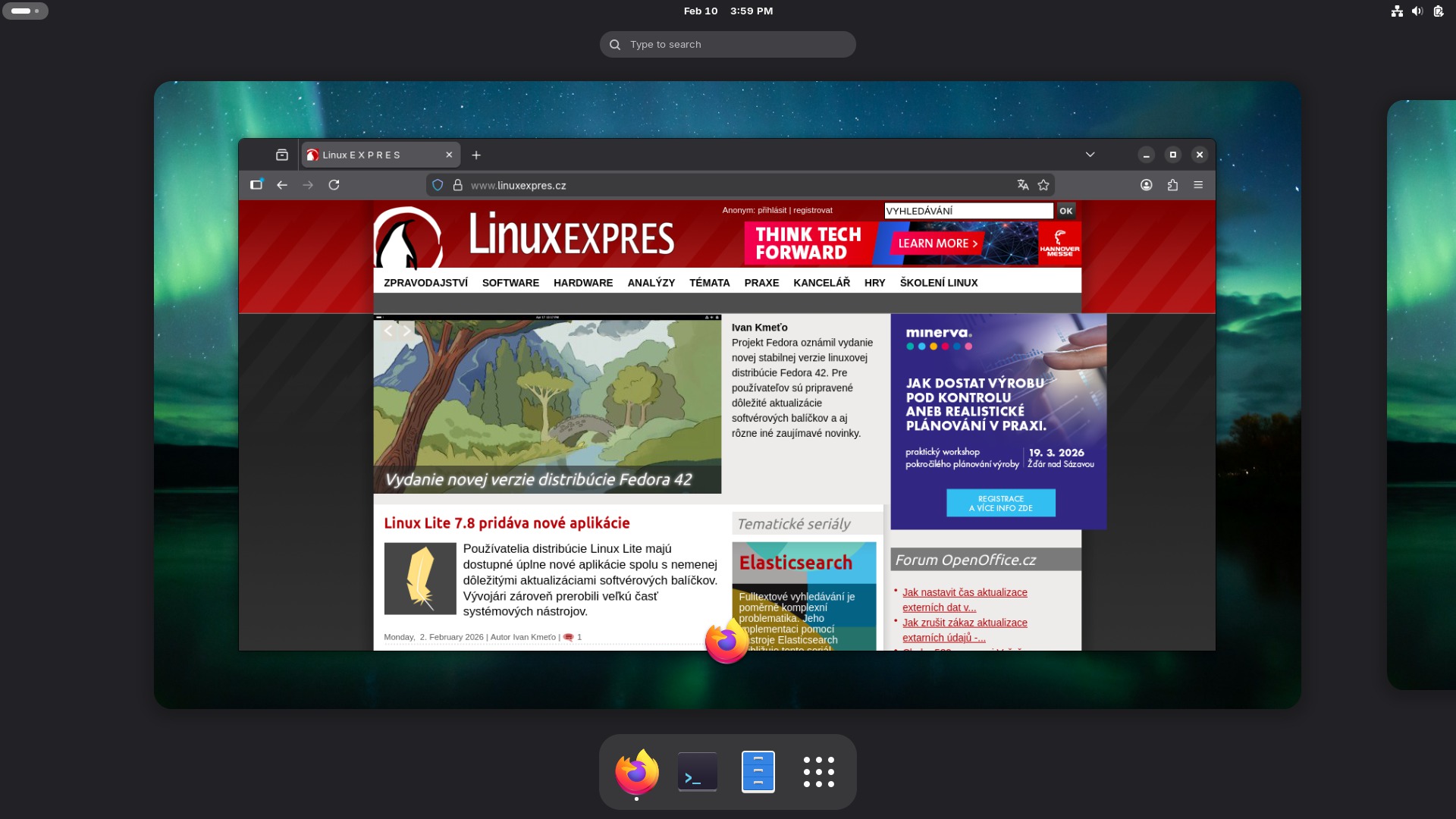Open the translate page icon
This screenshot has width=1456, height=819.
coord(1023,185)
